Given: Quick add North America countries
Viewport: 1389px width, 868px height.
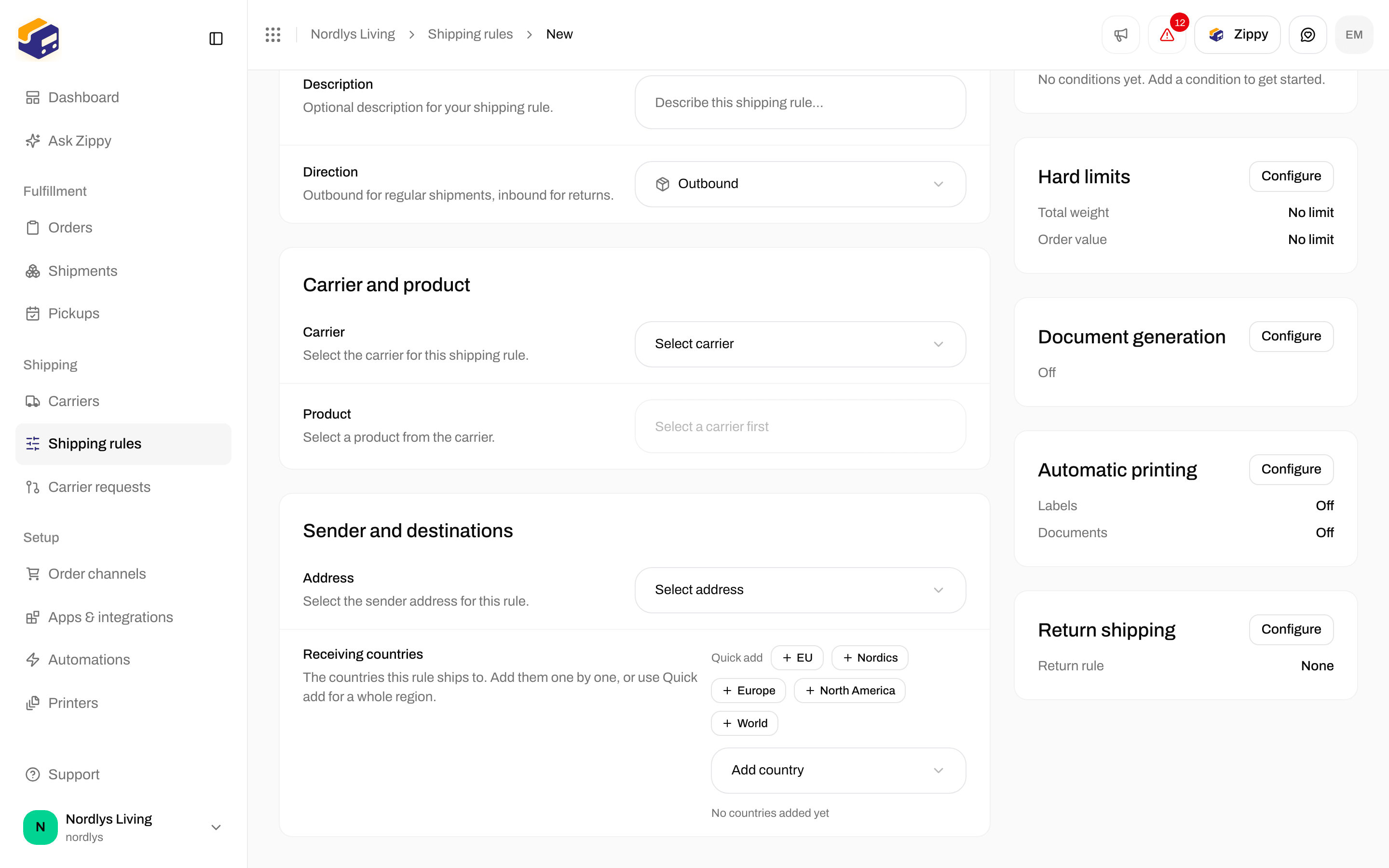Looking at the screenshot, I should 849,691.
